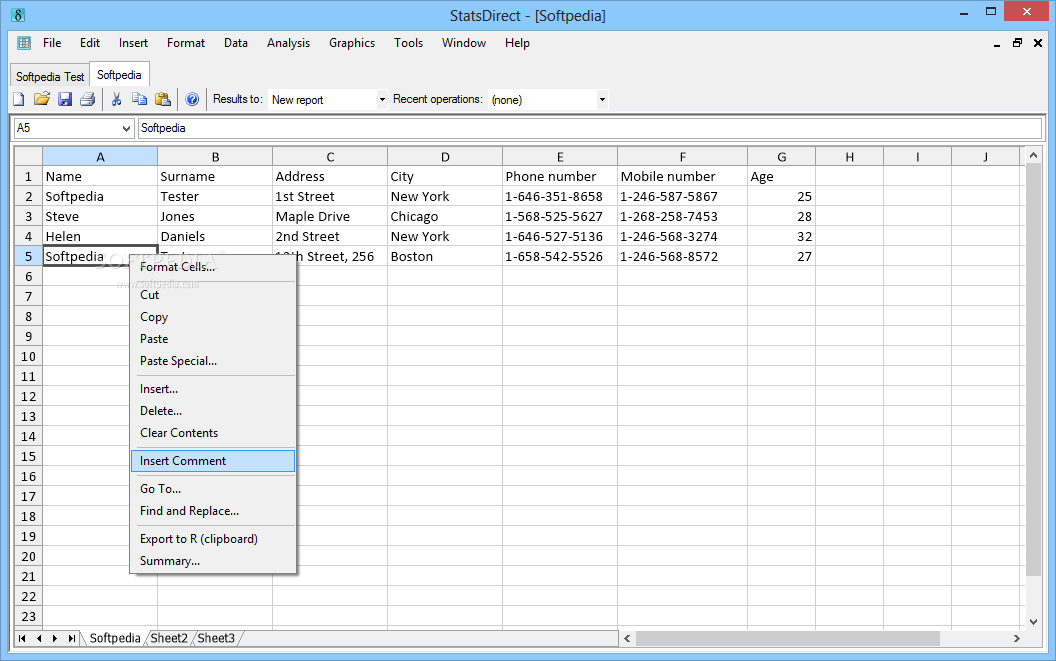Screen dimensions: 1056x661
Task: Choose Insert Comment from context menu
Action: pos(212,461)
